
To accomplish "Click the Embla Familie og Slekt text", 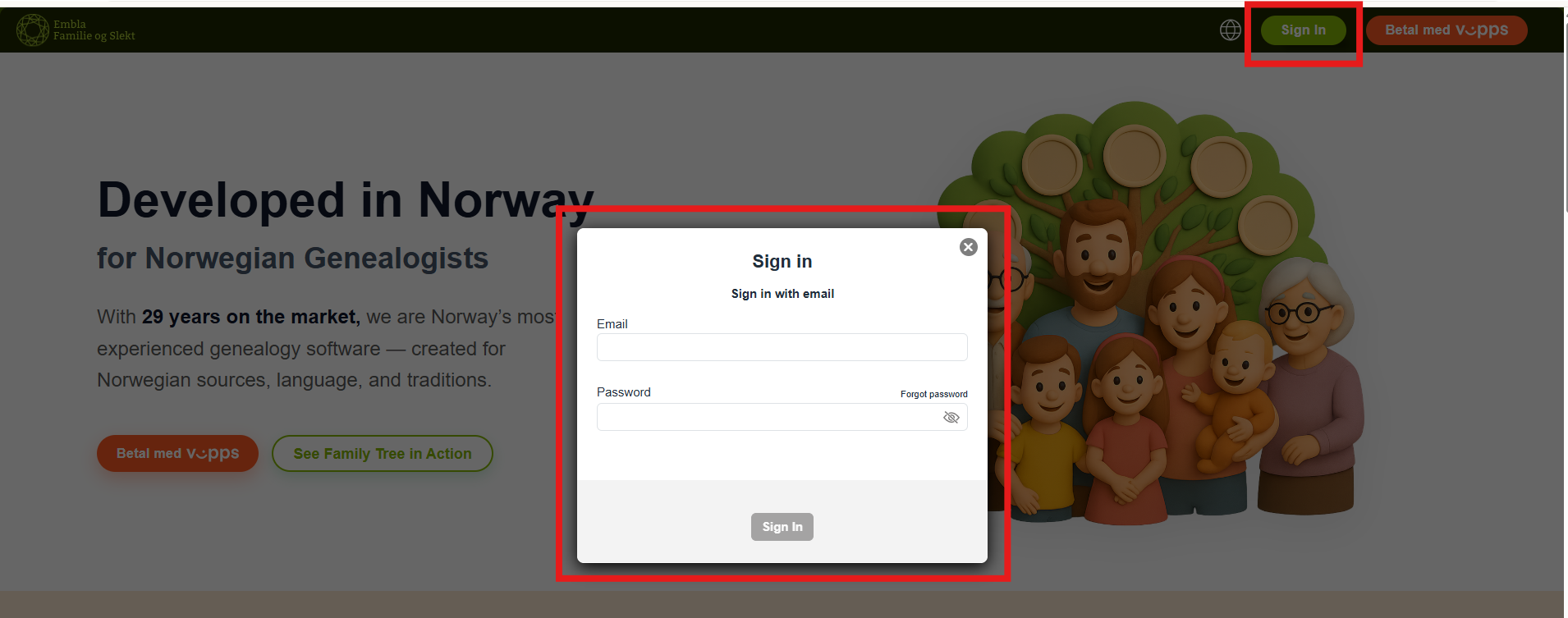I will (94, 30).
